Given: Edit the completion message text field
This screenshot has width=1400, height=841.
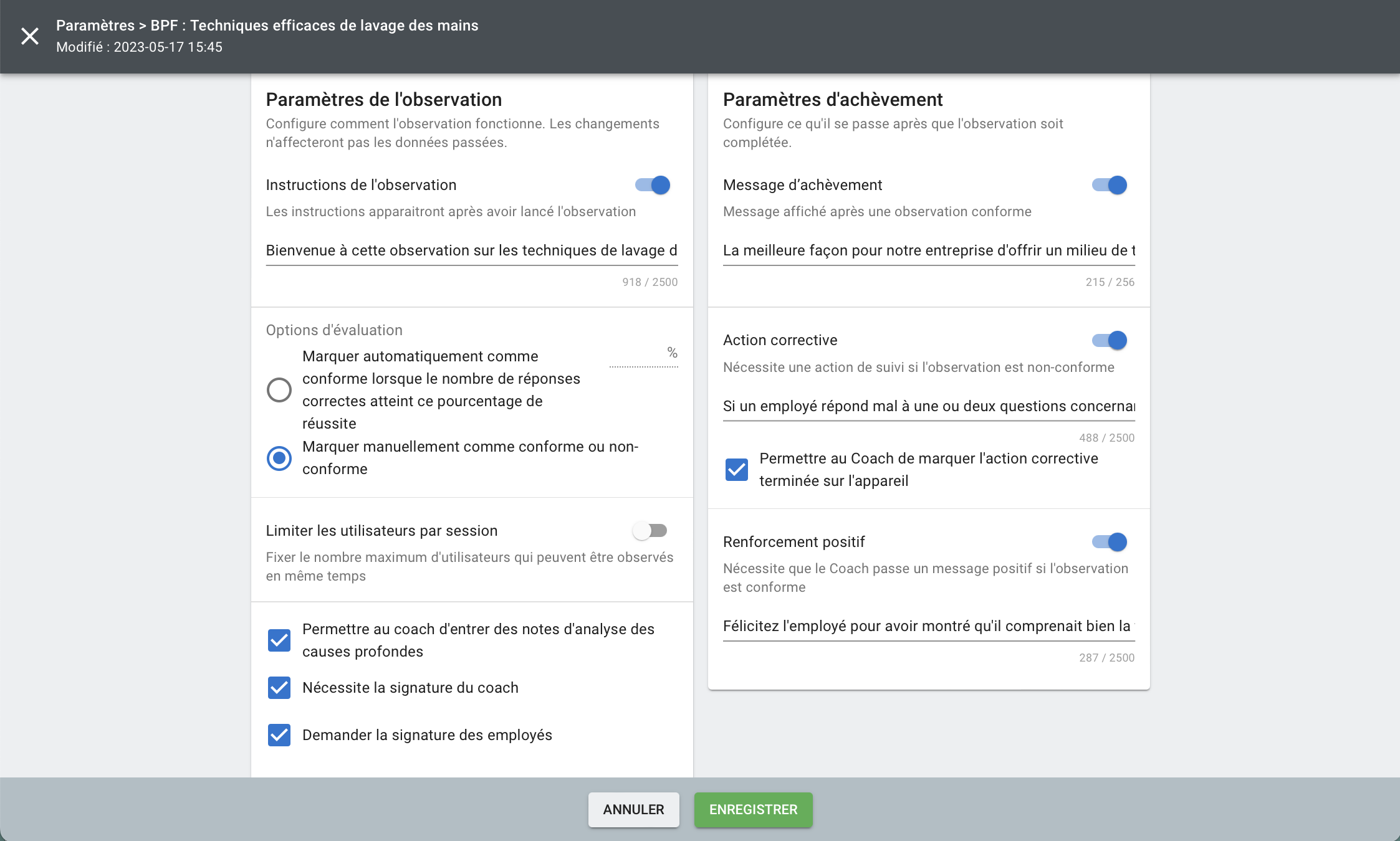Looking at the screenshot, I should pyautogui.click(x=928, y=250).
